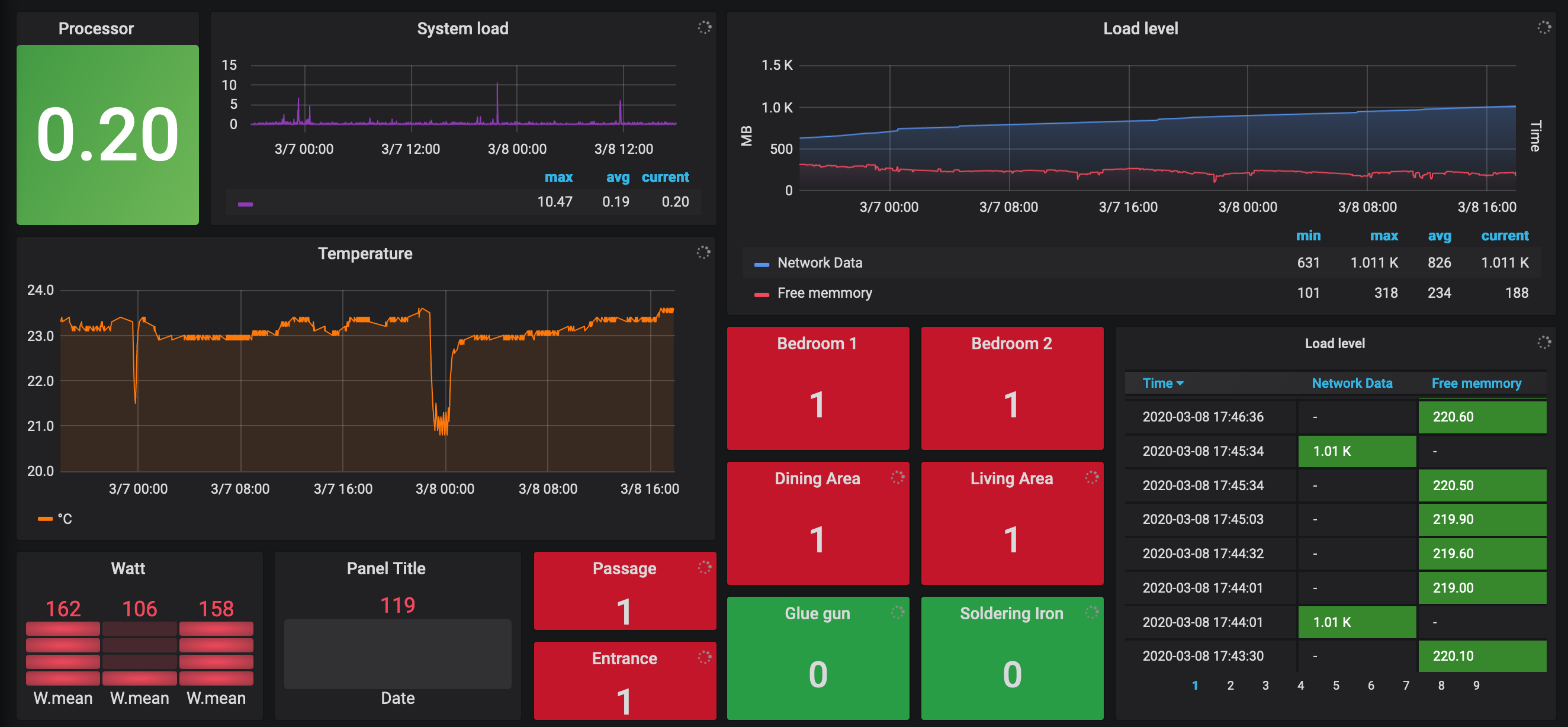Click Load level graph spinner icon

click(1544, 27)
